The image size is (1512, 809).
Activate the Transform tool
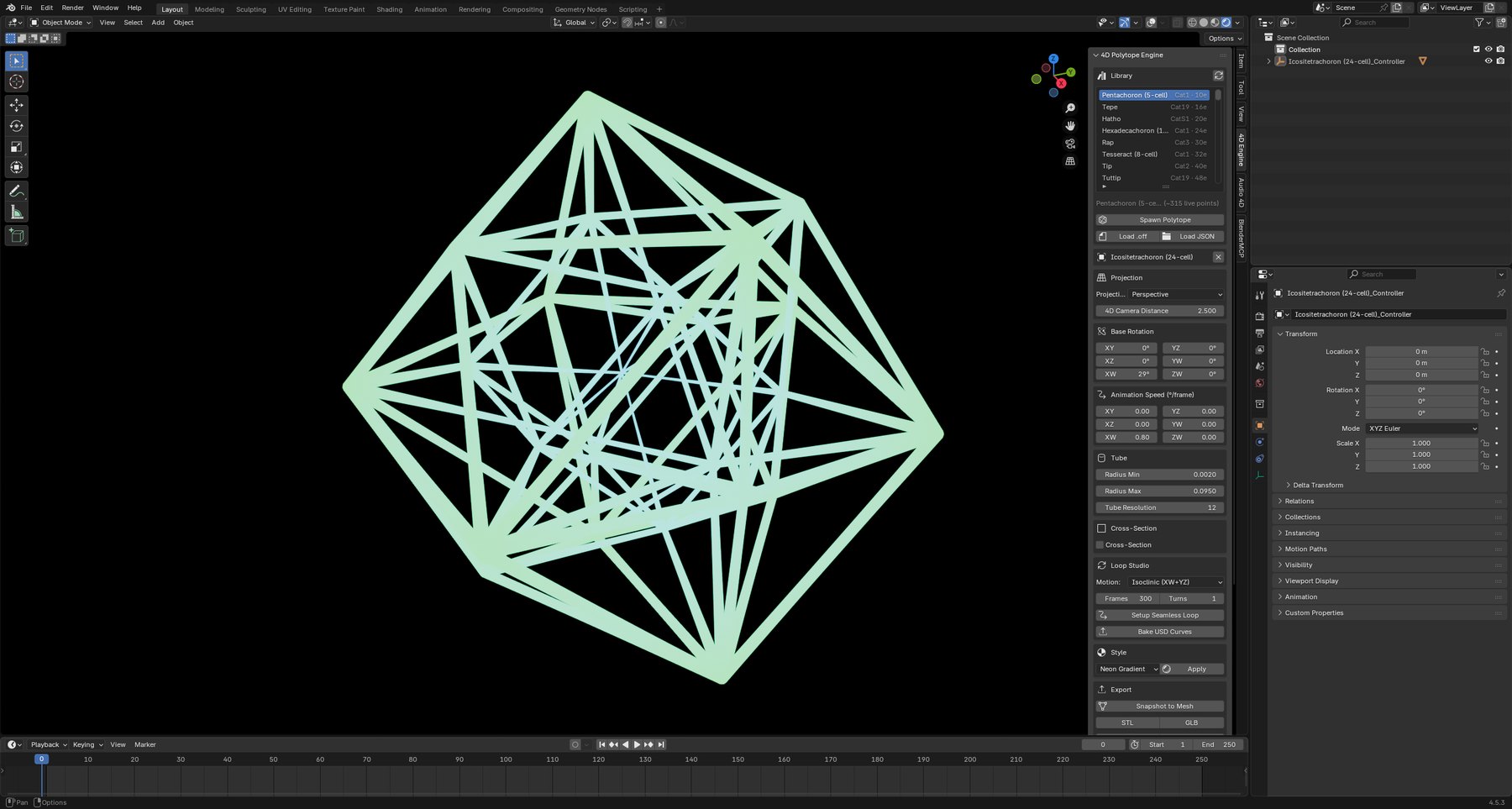tap(17, 168)
